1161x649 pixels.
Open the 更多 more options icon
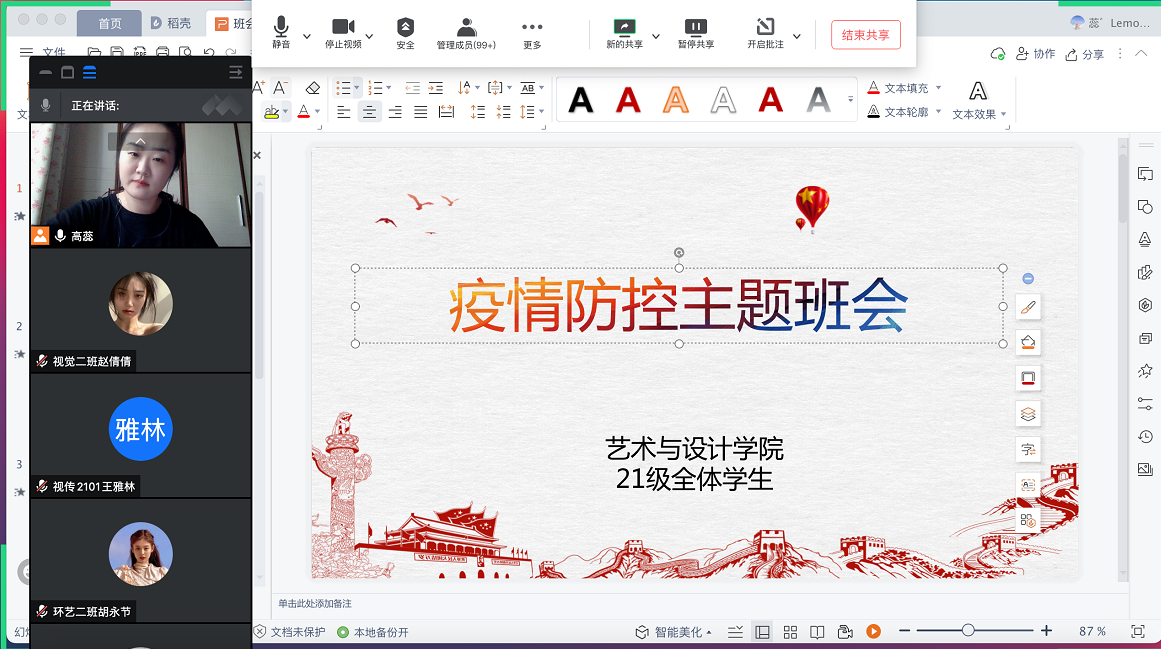(x=532, y=28)
